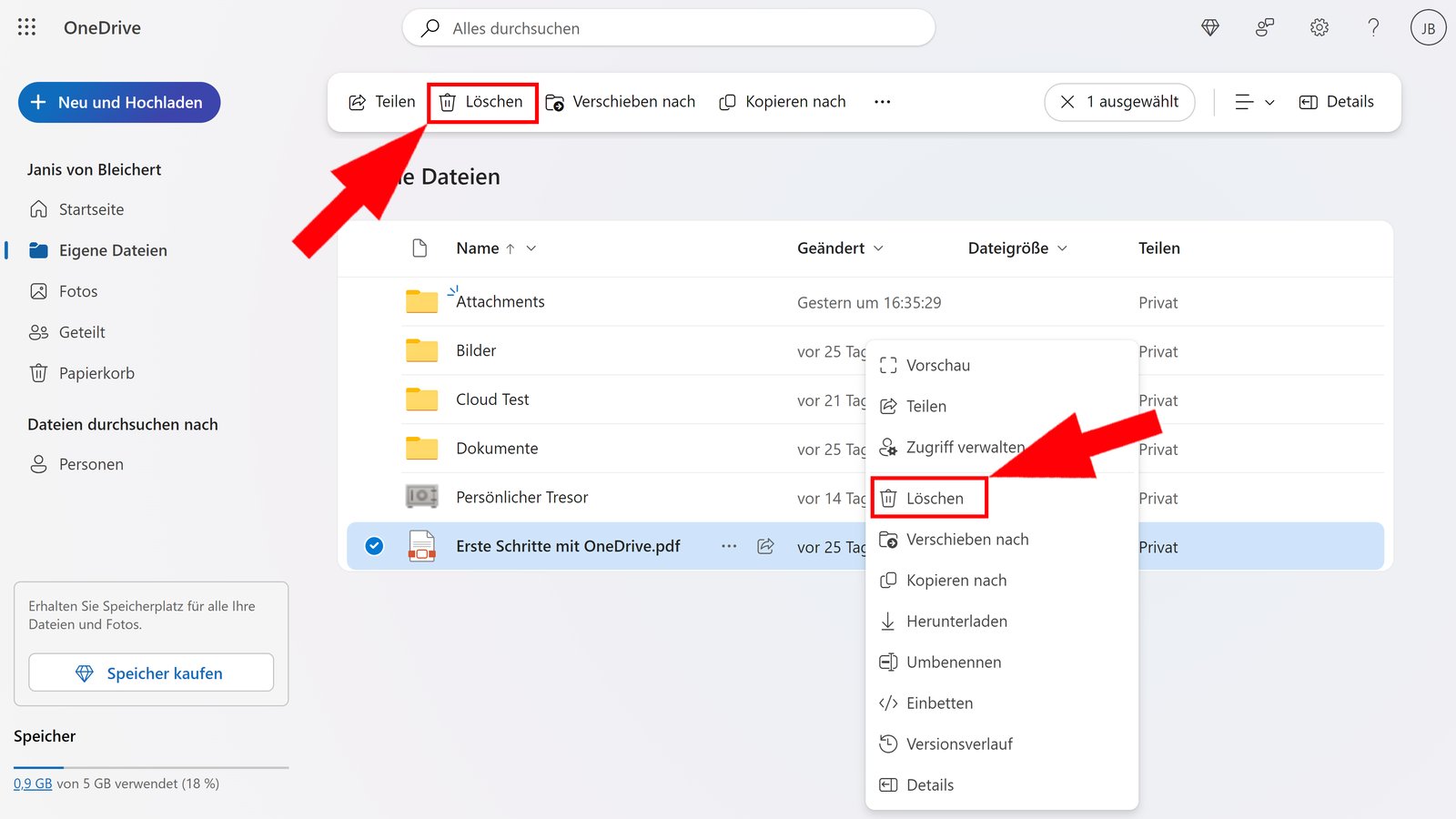Screen dimensions: 1456x819
Task: Click the Speicher kaufen button
Action: [x=150, y=672]
